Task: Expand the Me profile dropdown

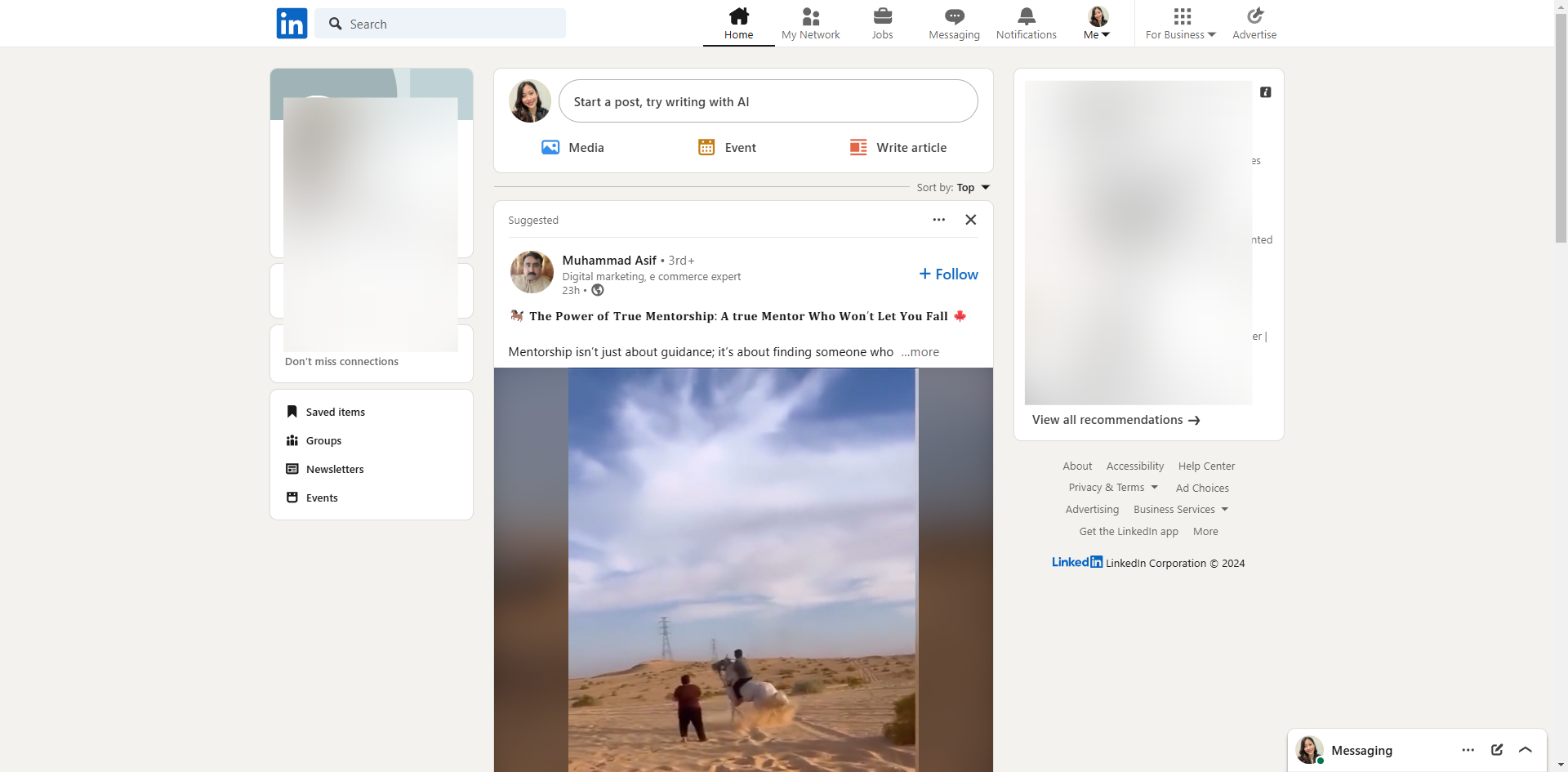Action: [x=1097, y=24]
